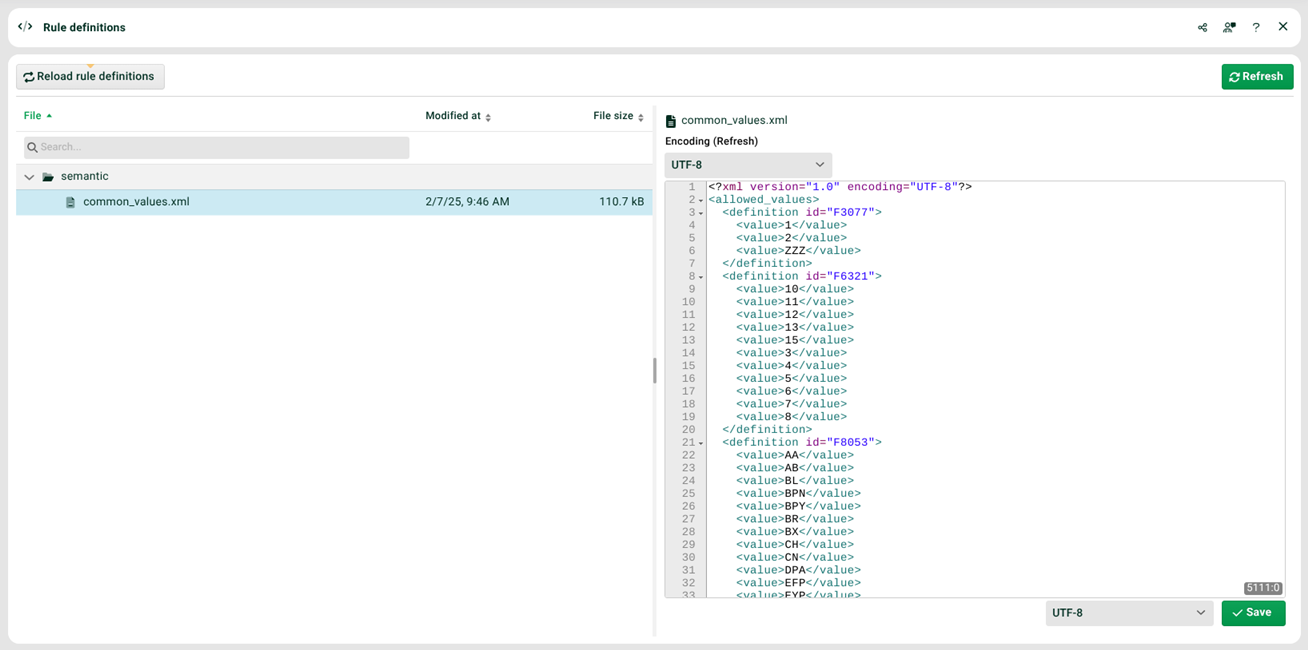Select the semantic folder row

334,177
